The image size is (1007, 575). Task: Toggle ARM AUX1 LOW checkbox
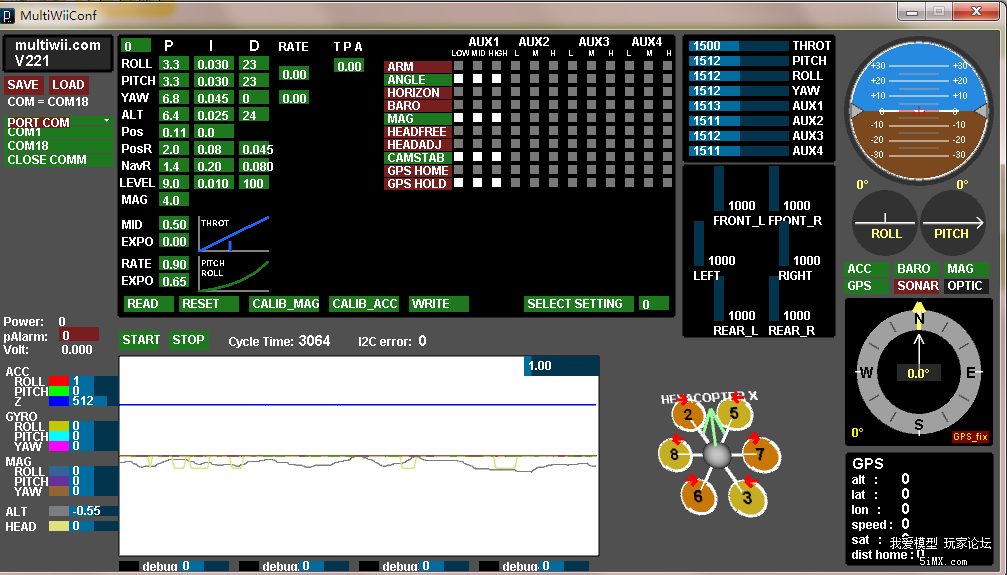[459, 66]
